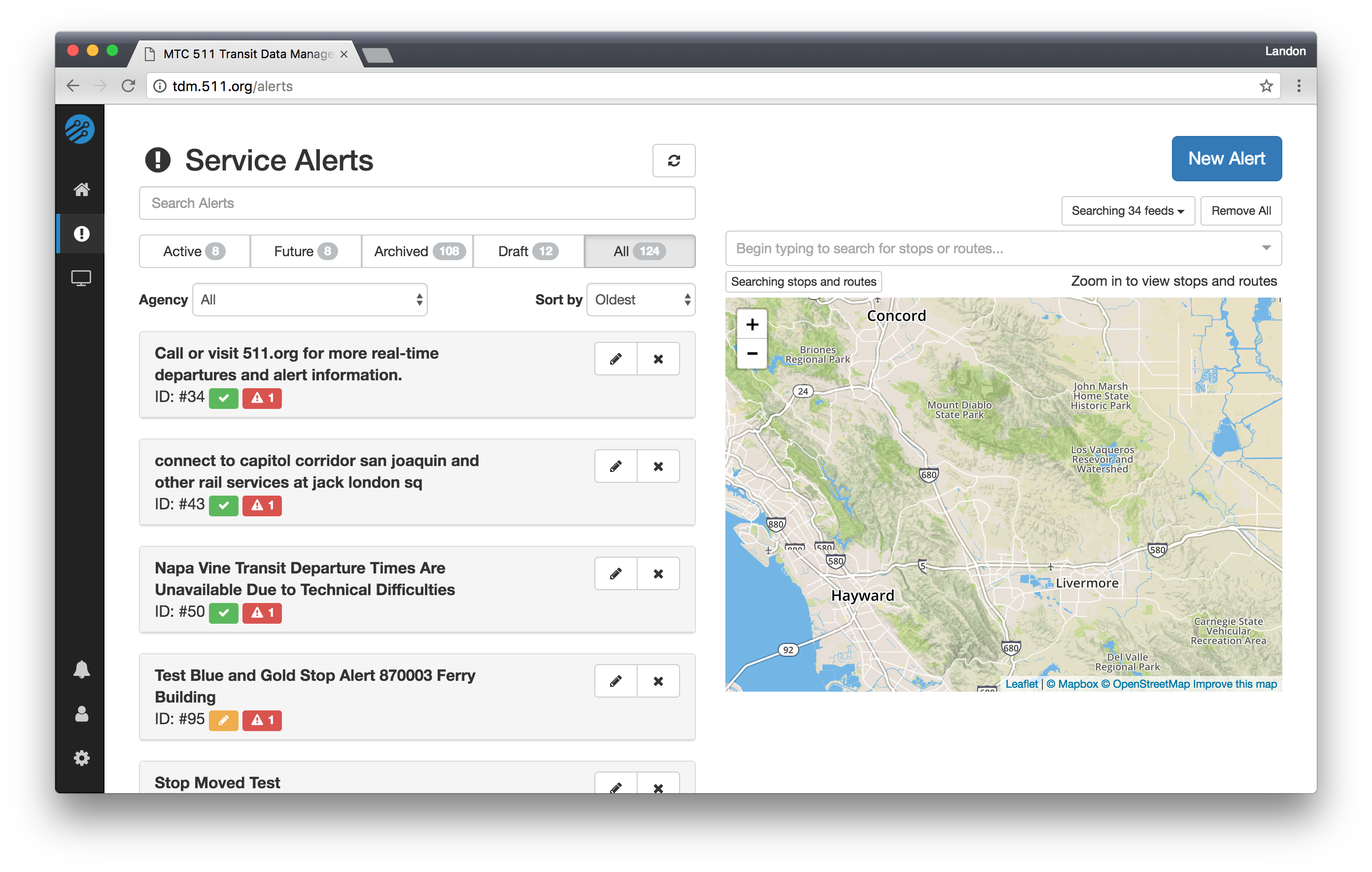Expand Searching 34 feeds dropdown

pos(1128,211)
